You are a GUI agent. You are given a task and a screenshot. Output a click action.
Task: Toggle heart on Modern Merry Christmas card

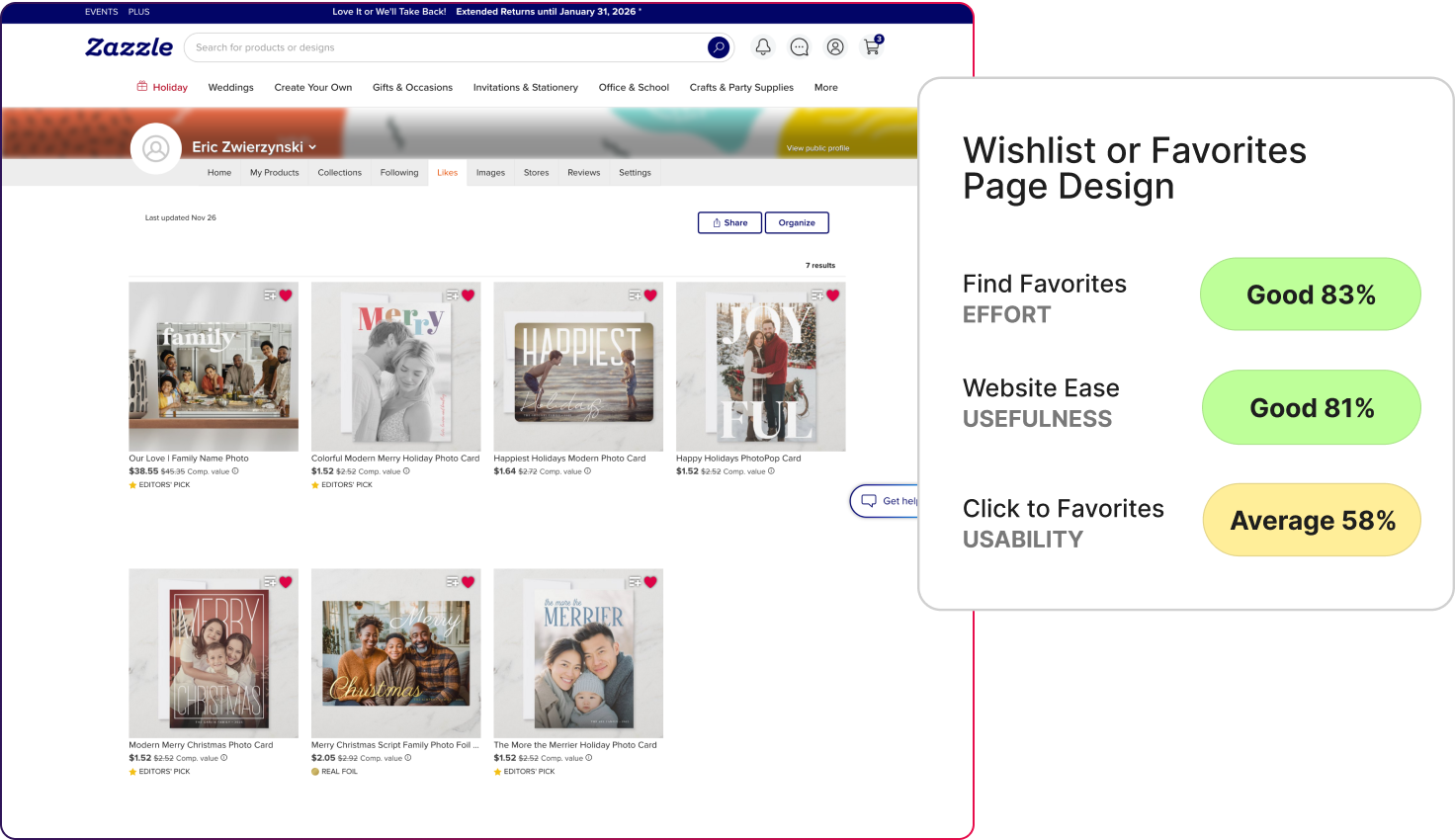pos(286,582)
